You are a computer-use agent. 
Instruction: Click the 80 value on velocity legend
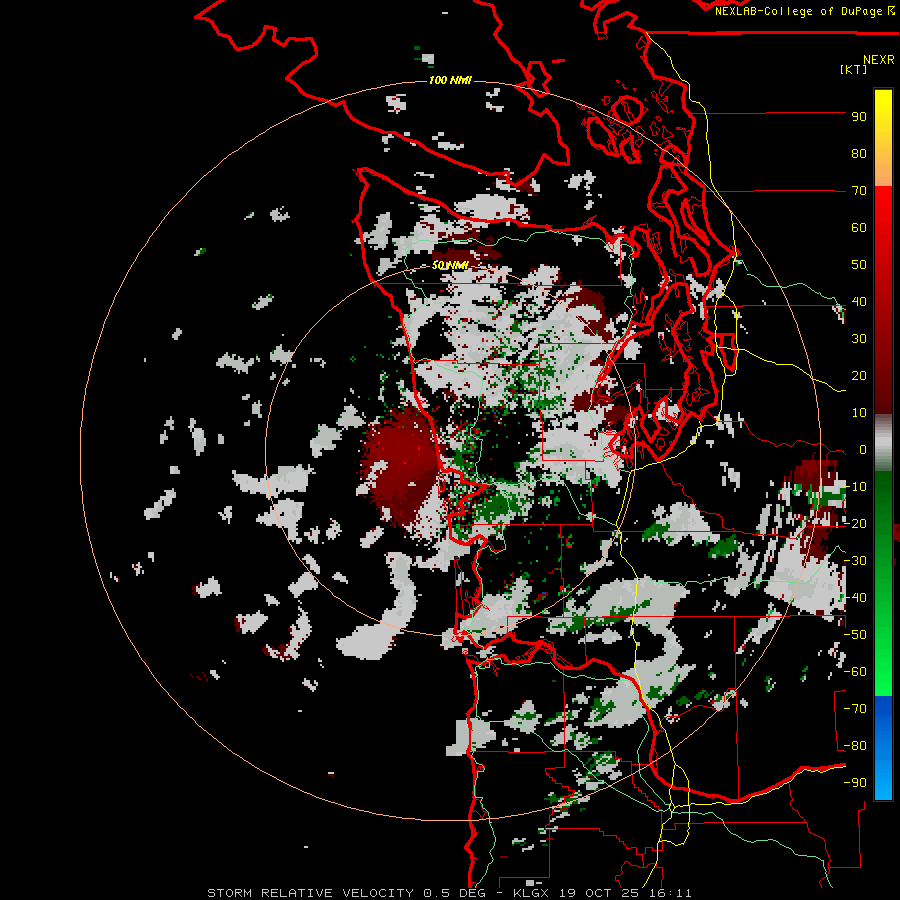859,154
